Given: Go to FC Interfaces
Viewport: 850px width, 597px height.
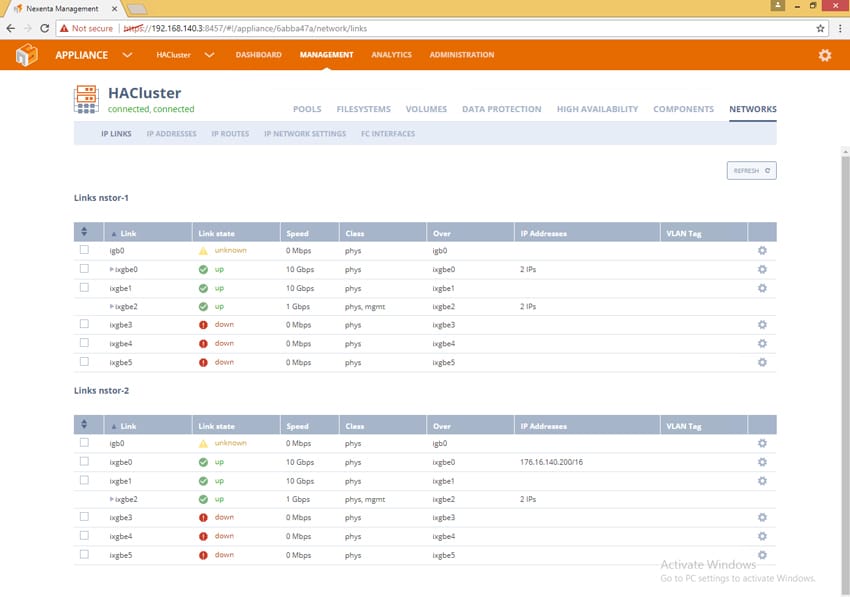Looking at the screenshot, I should coord(388,133).
